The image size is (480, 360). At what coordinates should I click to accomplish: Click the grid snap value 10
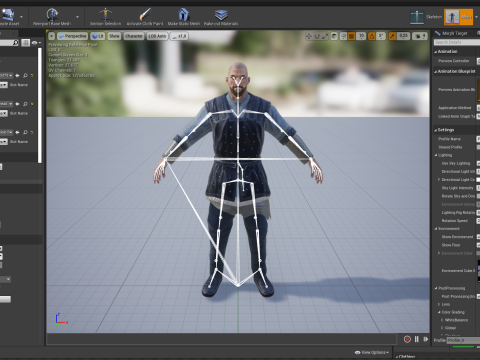point(361,36)
